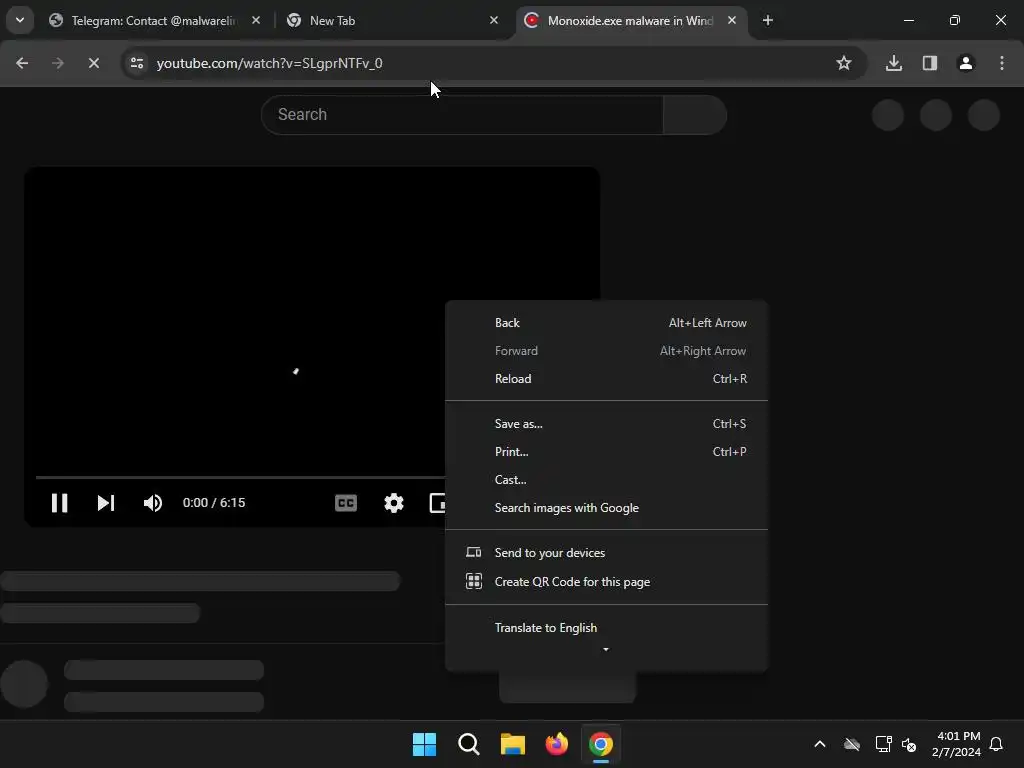Open the Windows Start menu

[424, 744]
